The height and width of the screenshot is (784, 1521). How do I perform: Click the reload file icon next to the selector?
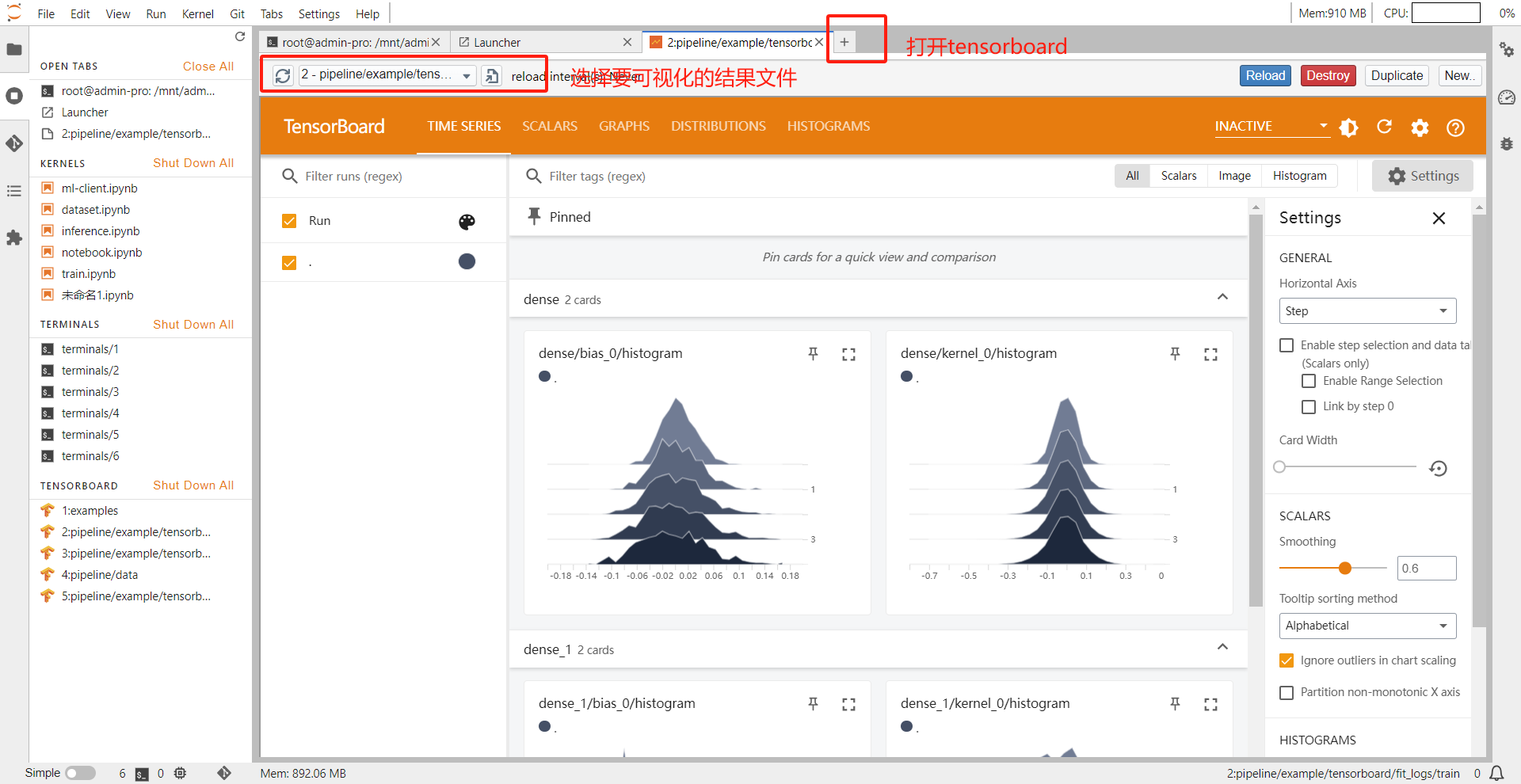point(492,76)
